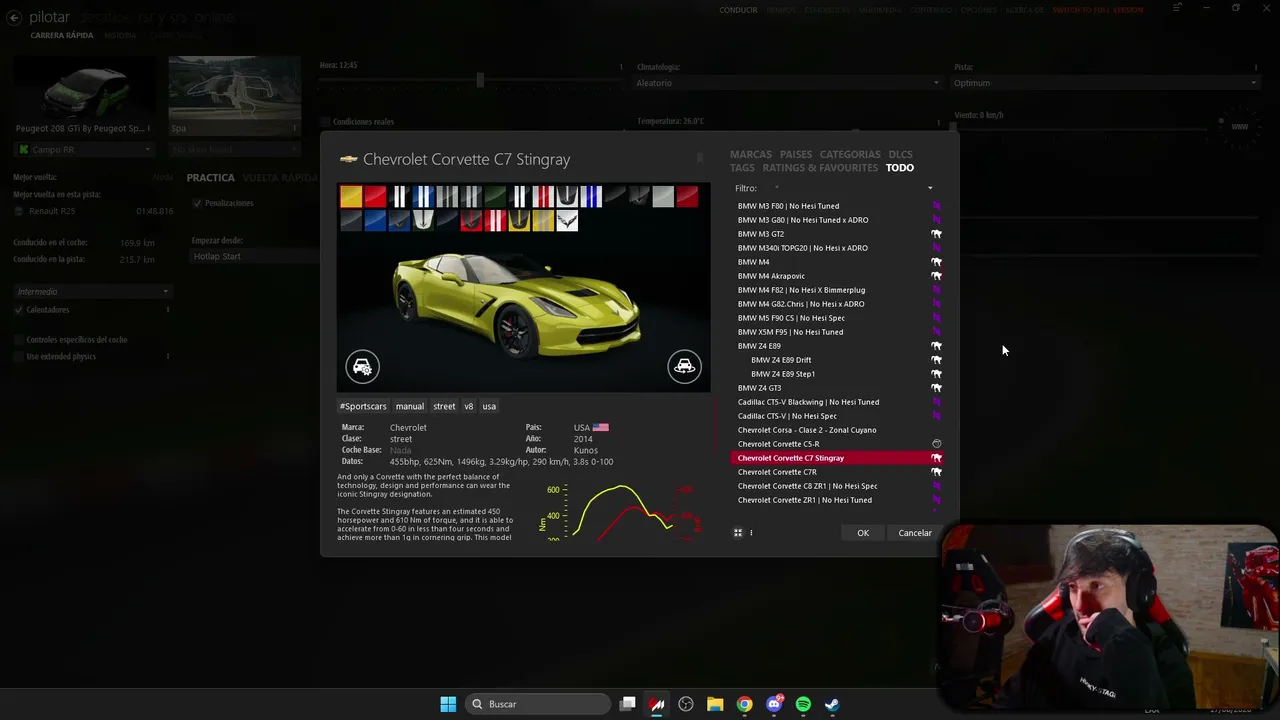Viewport: 1280px width, 720px height.
Task: Switch to the TAGS tab
Action: (x=742, y=168)
